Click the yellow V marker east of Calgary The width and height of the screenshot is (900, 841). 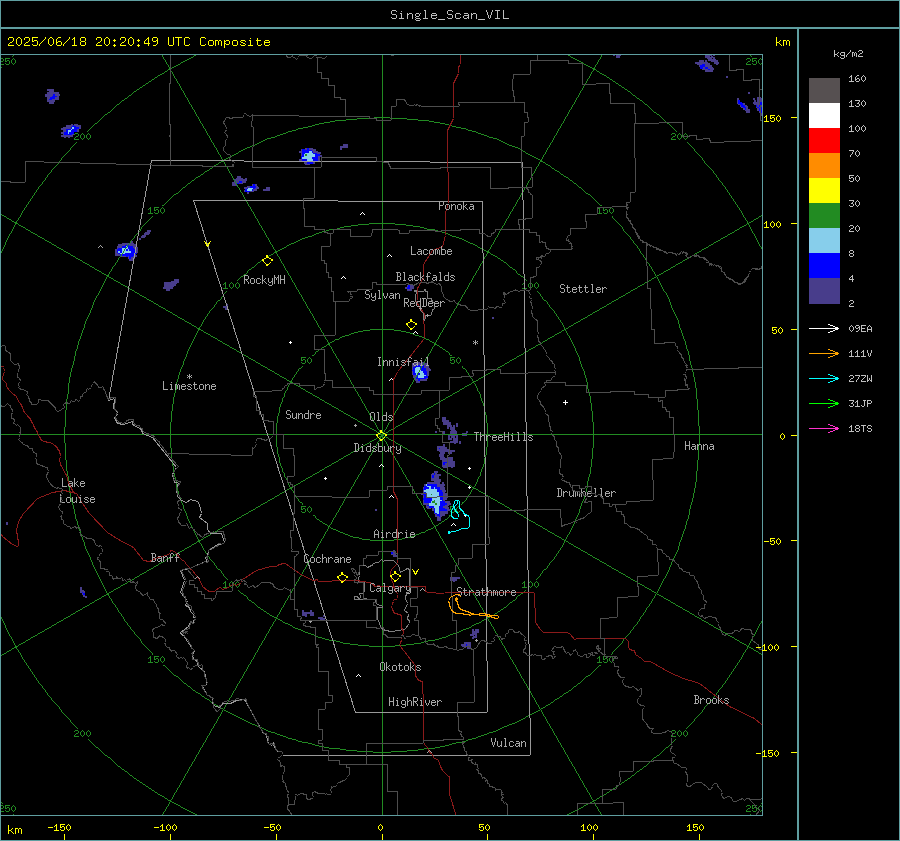(x=415, y=572)
